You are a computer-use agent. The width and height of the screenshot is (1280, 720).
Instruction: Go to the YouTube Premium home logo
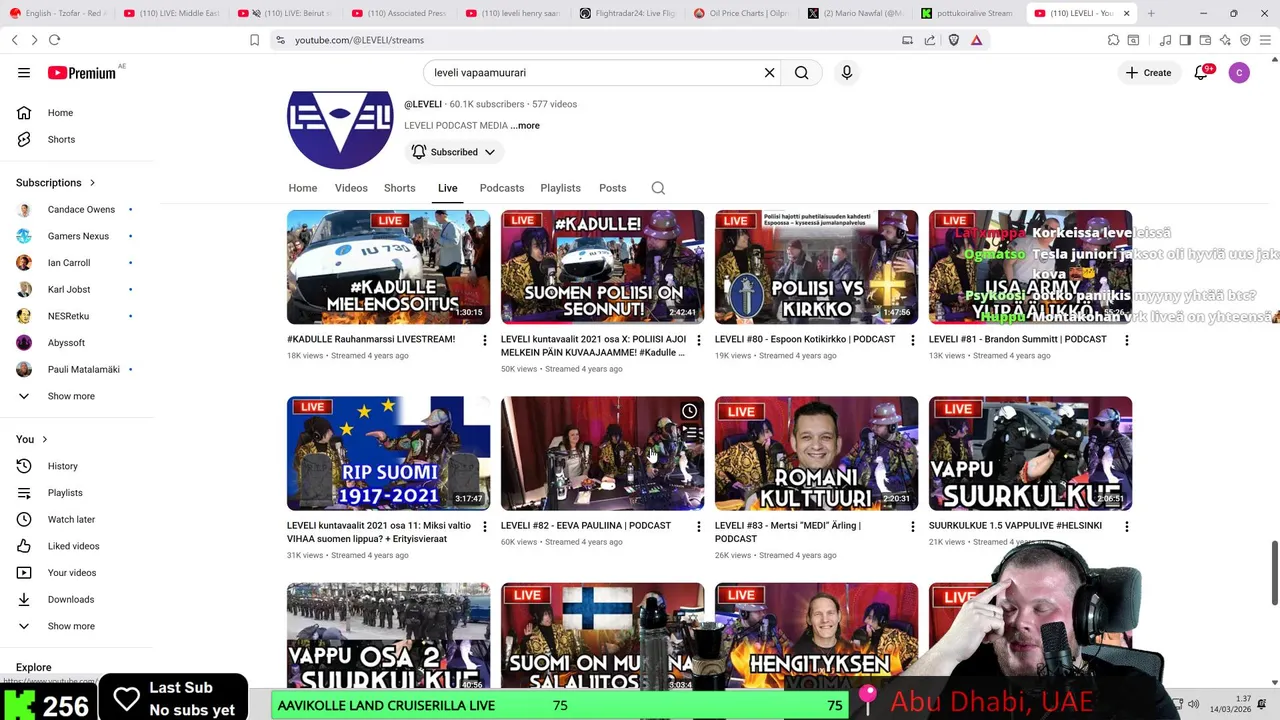[x=82, y=73]
